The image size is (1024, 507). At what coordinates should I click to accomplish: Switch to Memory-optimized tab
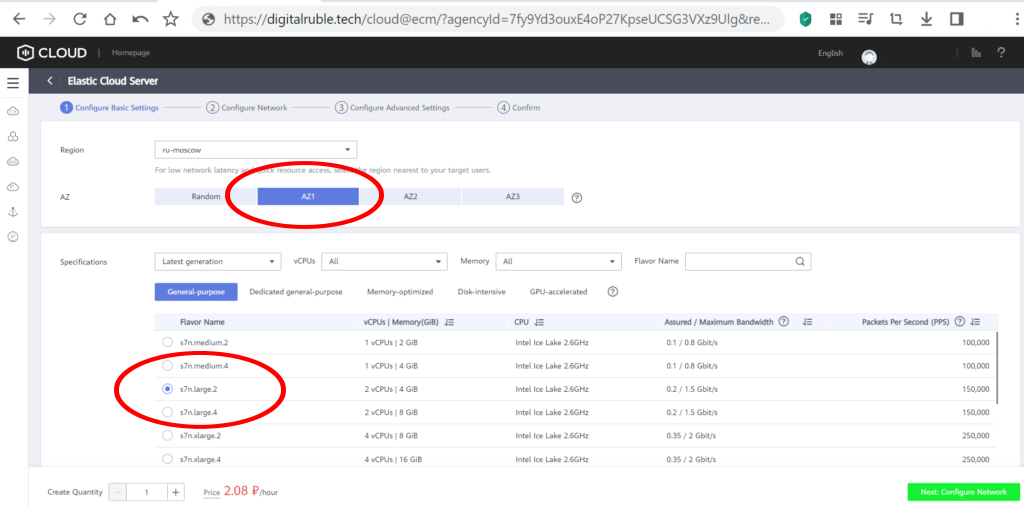point(400,292)
